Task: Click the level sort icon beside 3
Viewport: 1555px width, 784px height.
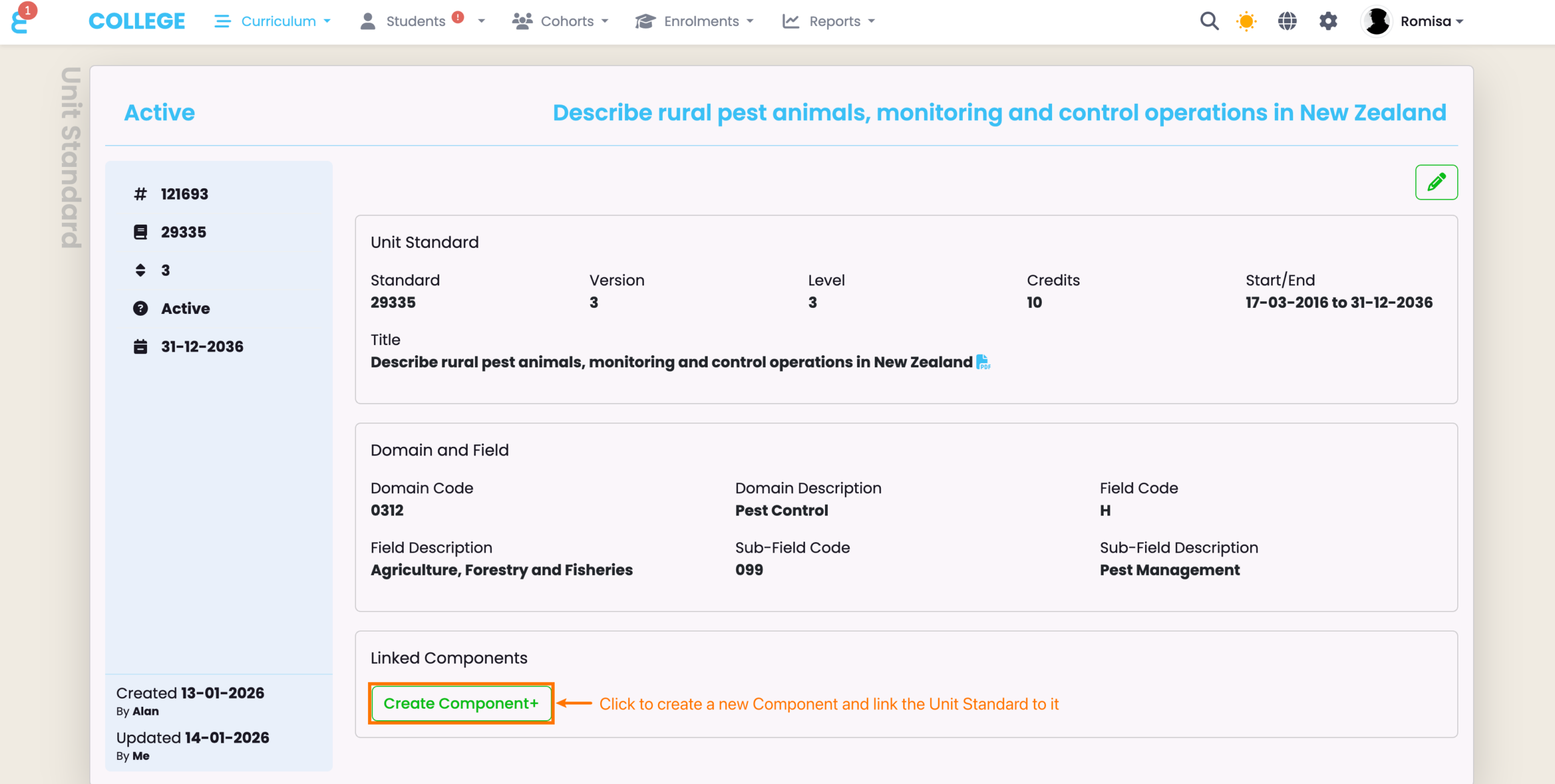Action: pos(140,270)
